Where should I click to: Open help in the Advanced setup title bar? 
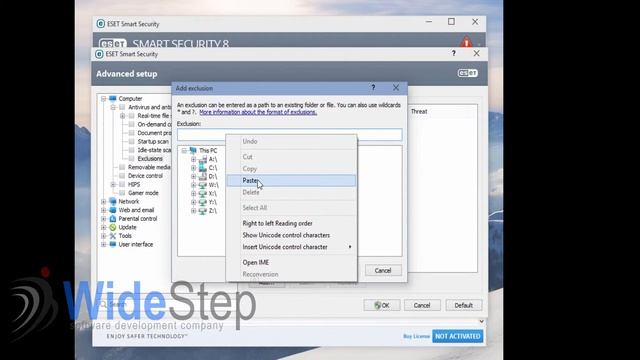453,53
